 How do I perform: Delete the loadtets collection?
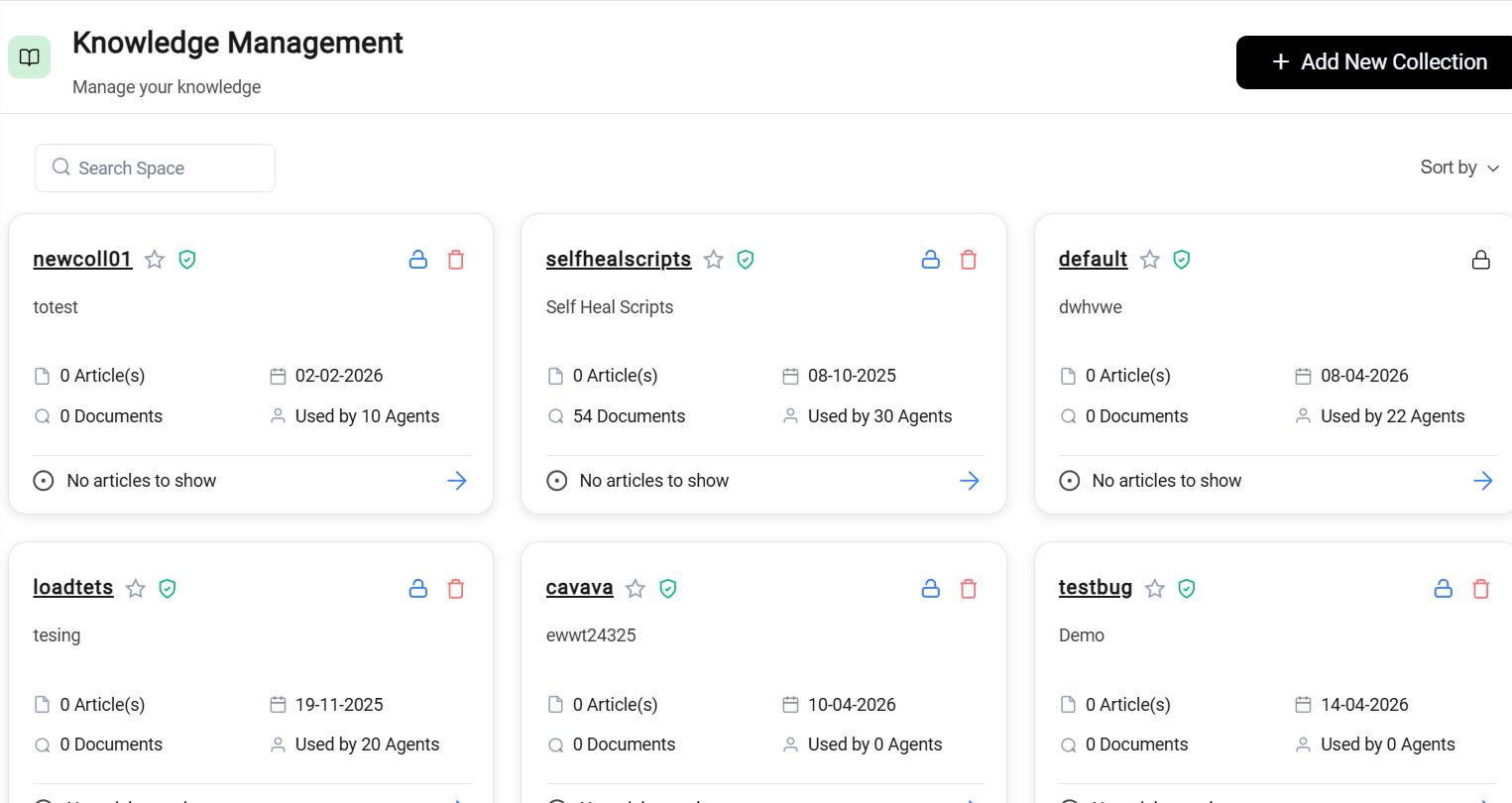[456, 589]
